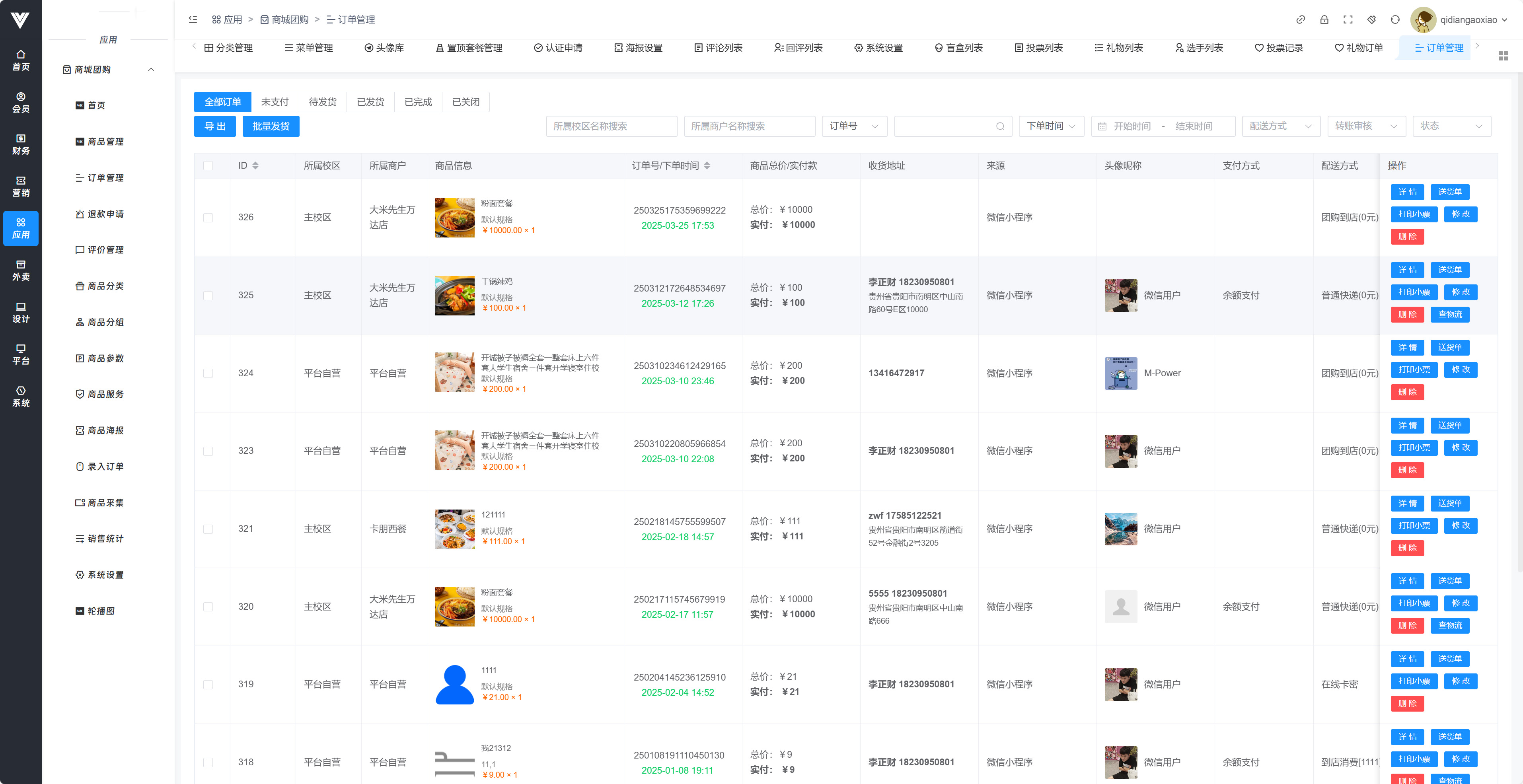Select the checkbox for order 321
The width and height of the screenshot is (1523, 784).
208,529
